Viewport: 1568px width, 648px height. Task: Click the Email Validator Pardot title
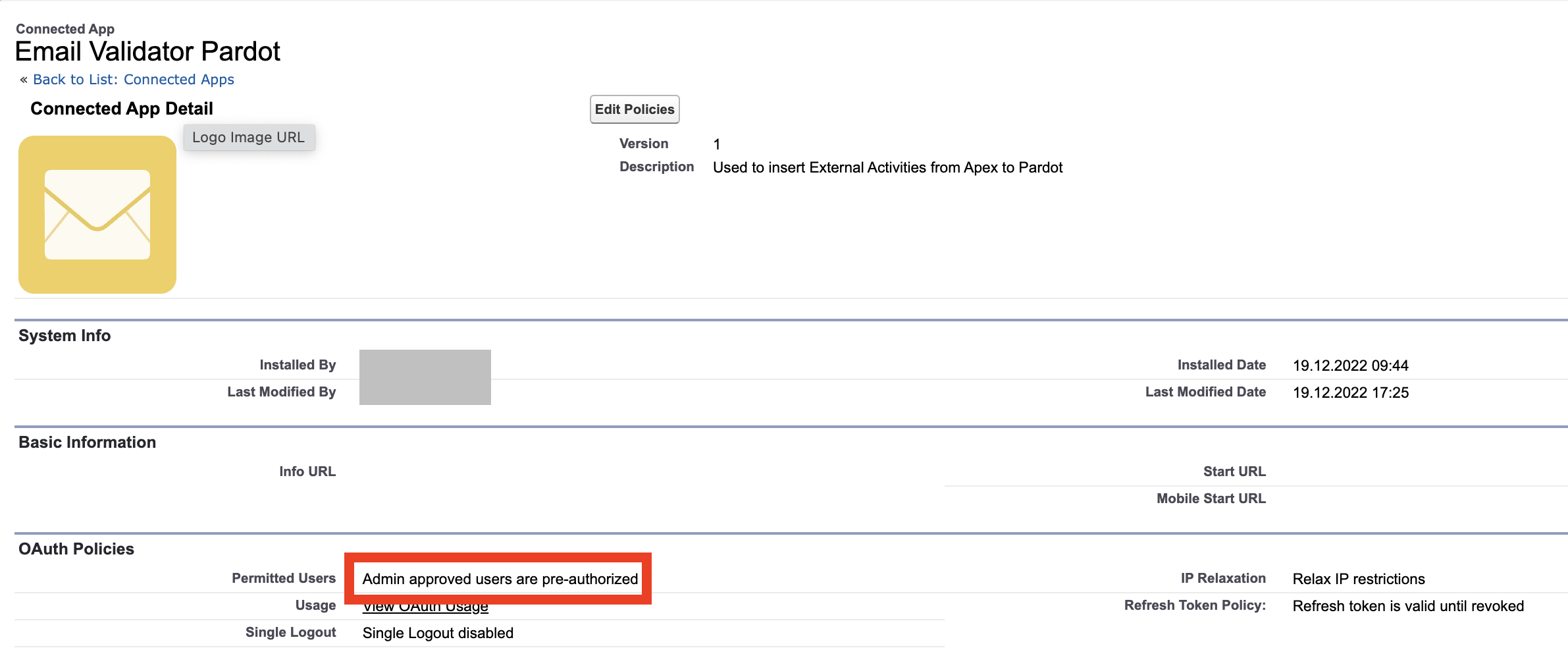(x=147, y=51)
